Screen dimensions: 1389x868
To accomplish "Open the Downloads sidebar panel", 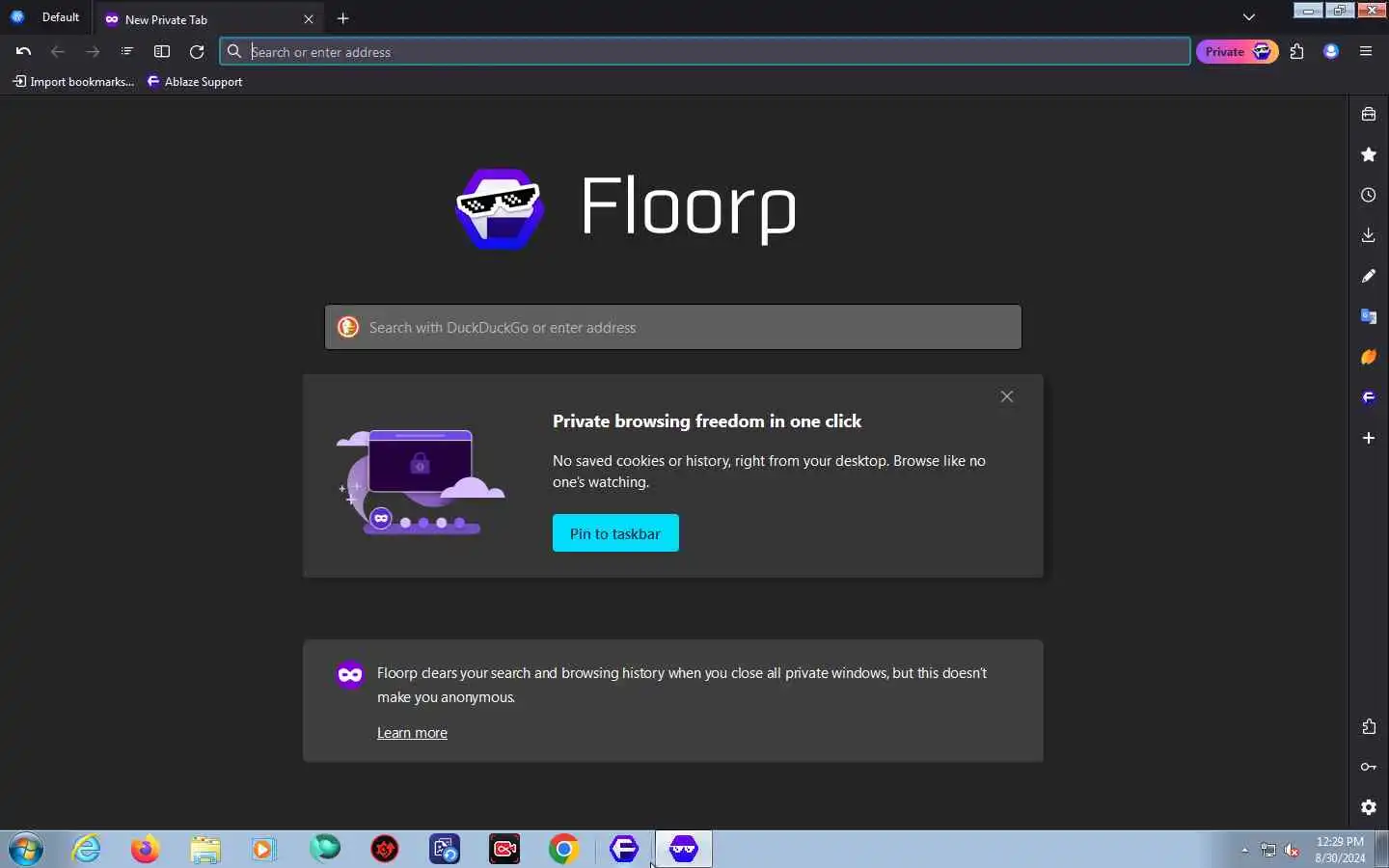I will 1369,235.
